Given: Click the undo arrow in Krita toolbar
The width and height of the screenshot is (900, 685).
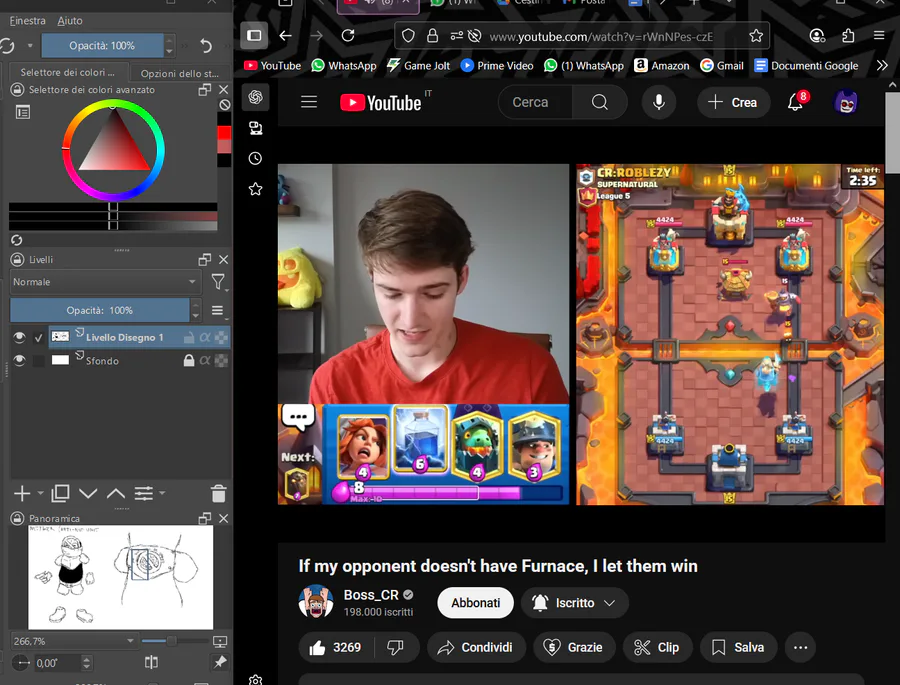Looking at the screenshot, I should [206, 45].
